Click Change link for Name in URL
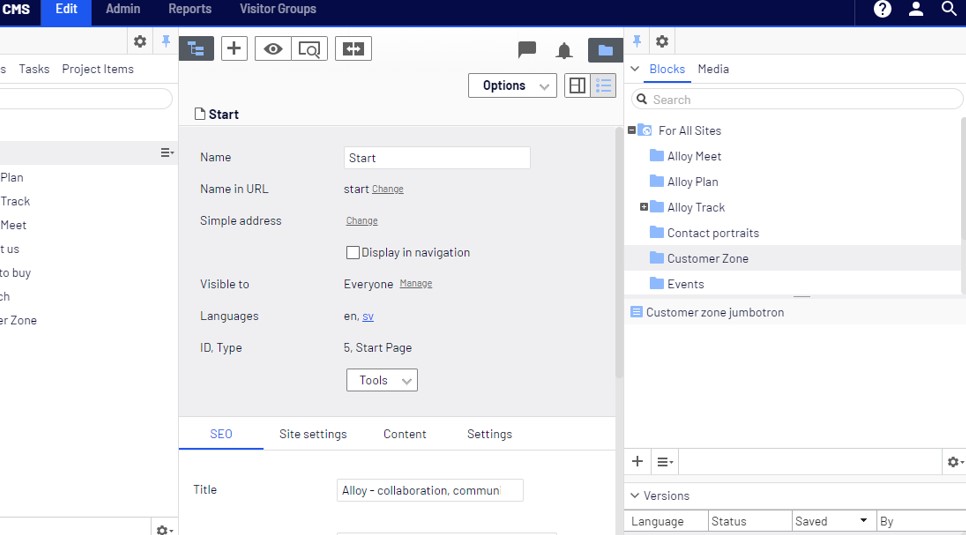 click(x=388, y=189)
